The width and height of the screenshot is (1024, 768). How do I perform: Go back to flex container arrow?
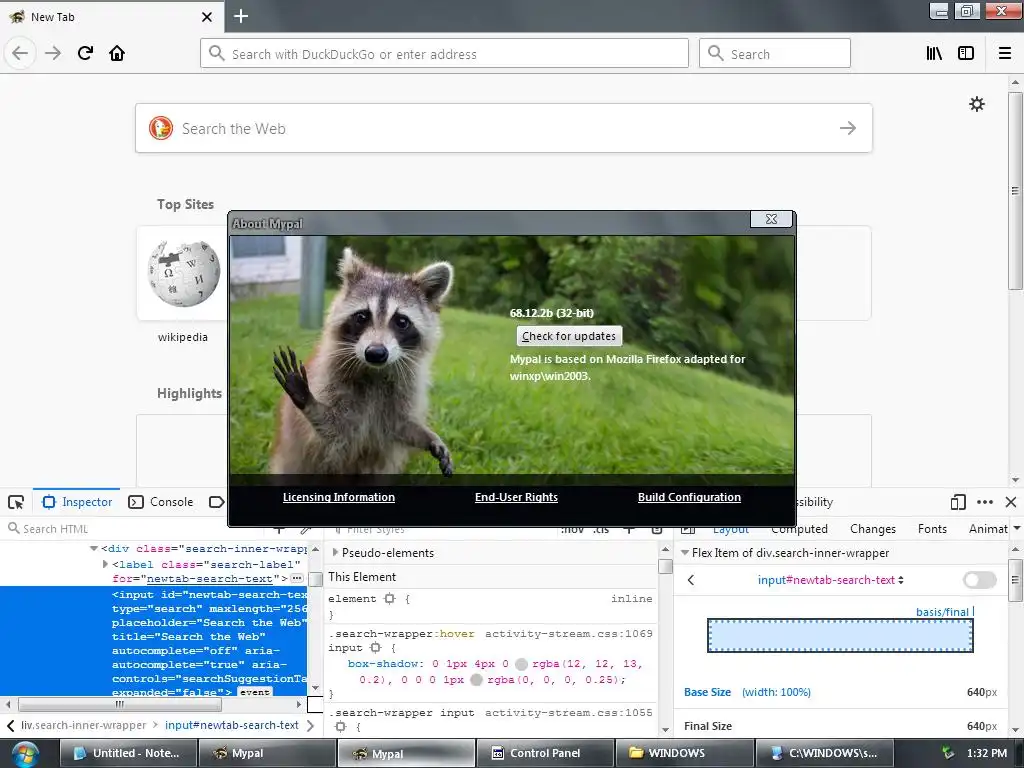(x=691, y=580)
